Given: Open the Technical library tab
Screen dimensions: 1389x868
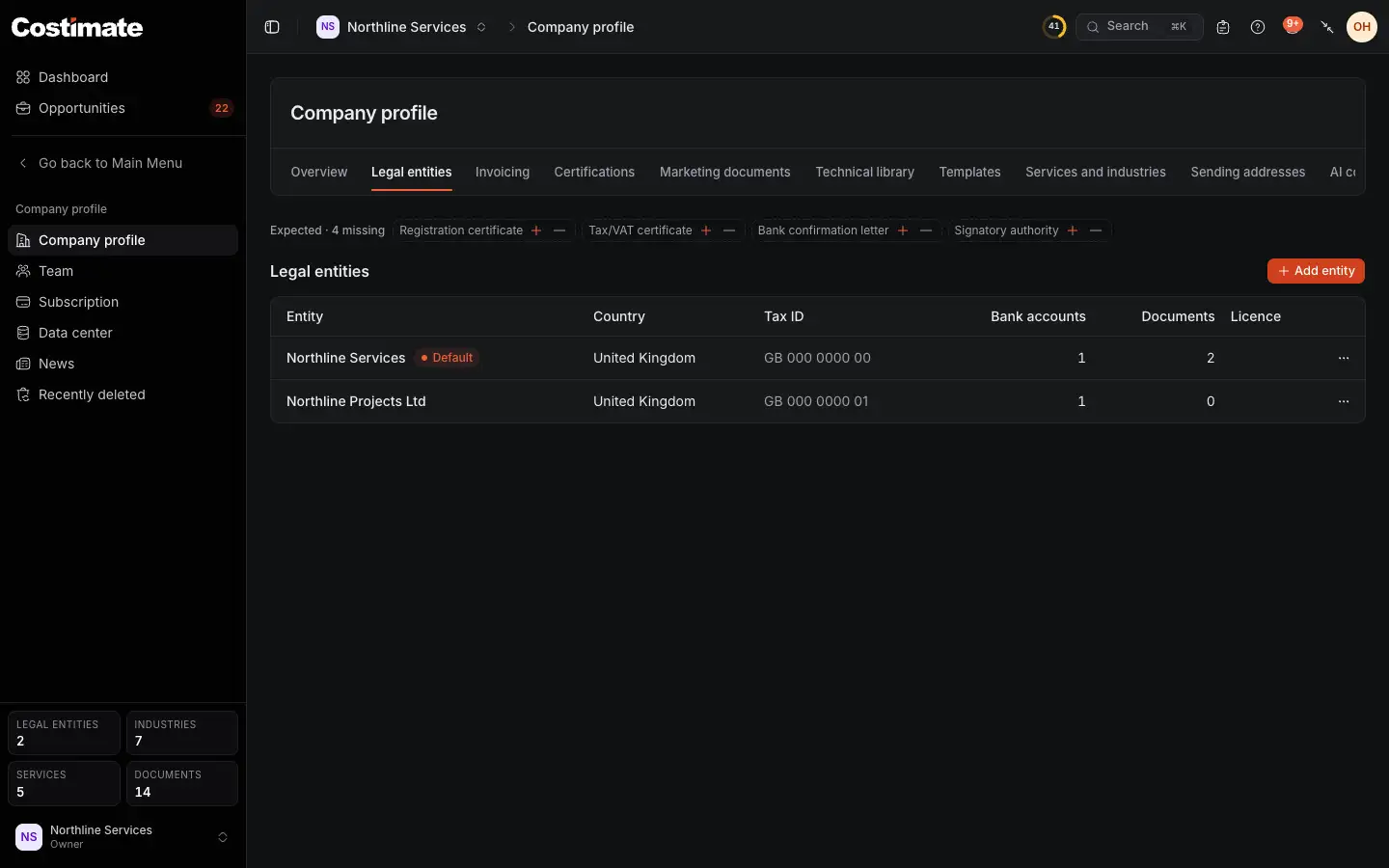Looking at the screenshot, I should click(865, 173).
